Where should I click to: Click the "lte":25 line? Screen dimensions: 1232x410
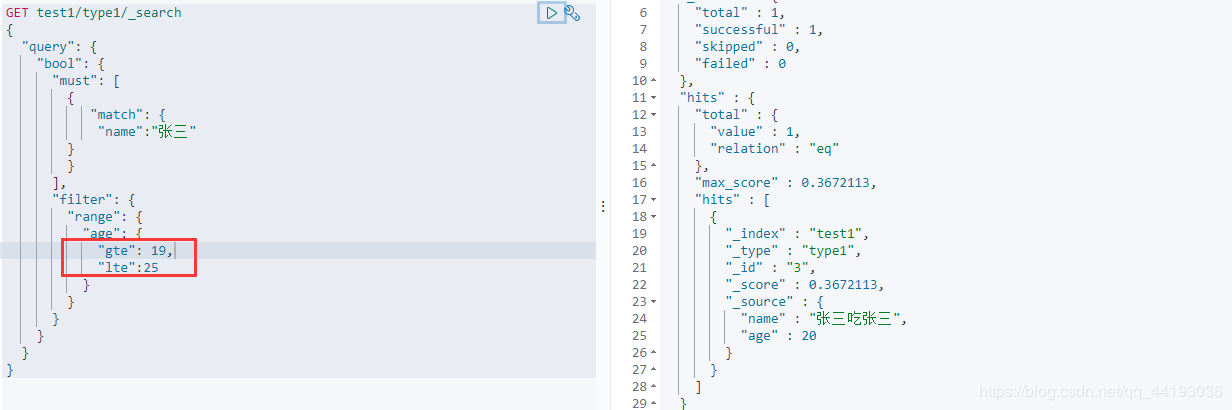[x=128, y=267]
